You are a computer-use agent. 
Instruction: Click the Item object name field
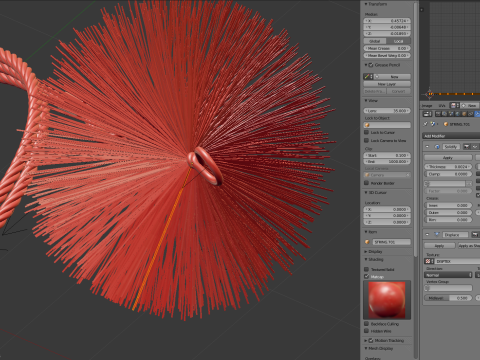[392, 242]
